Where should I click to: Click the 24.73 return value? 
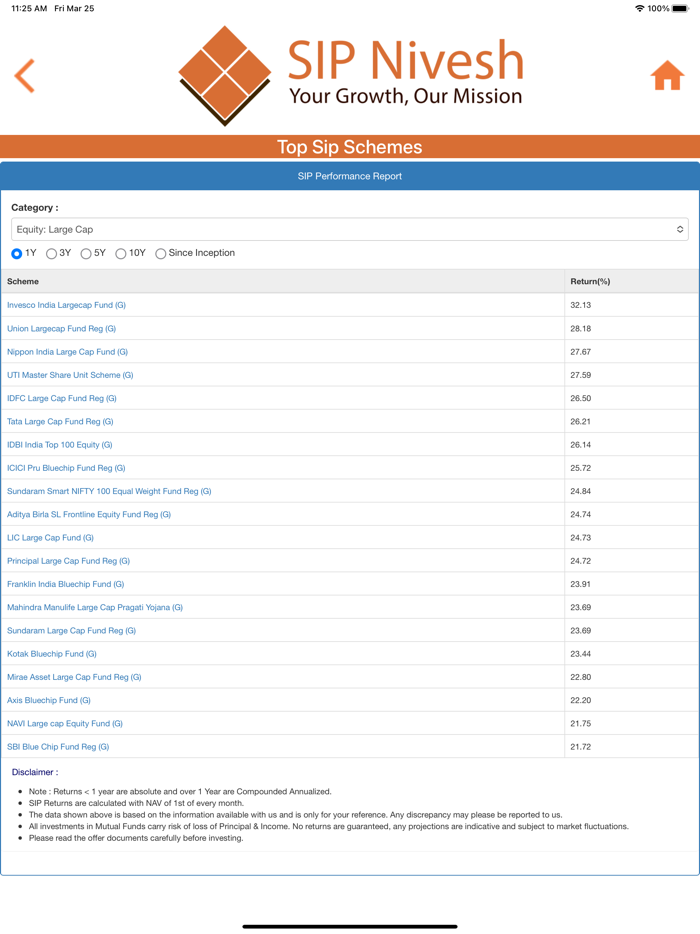pyautogui.click(x=581, y=537)
